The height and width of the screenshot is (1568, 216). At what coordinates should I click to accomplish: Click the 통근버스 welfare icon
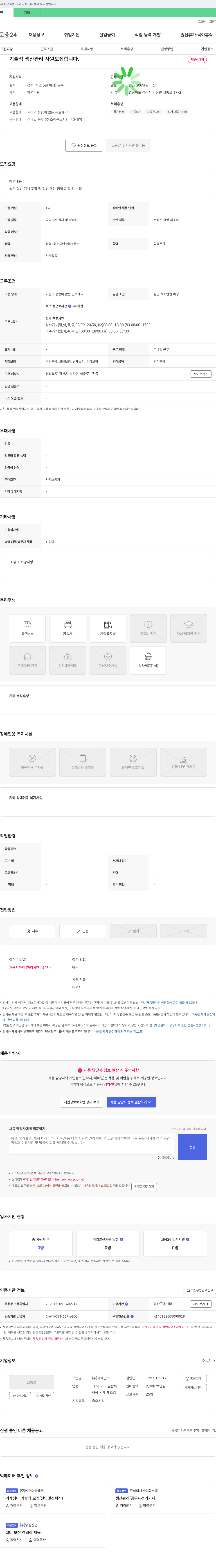coord(27,629)
